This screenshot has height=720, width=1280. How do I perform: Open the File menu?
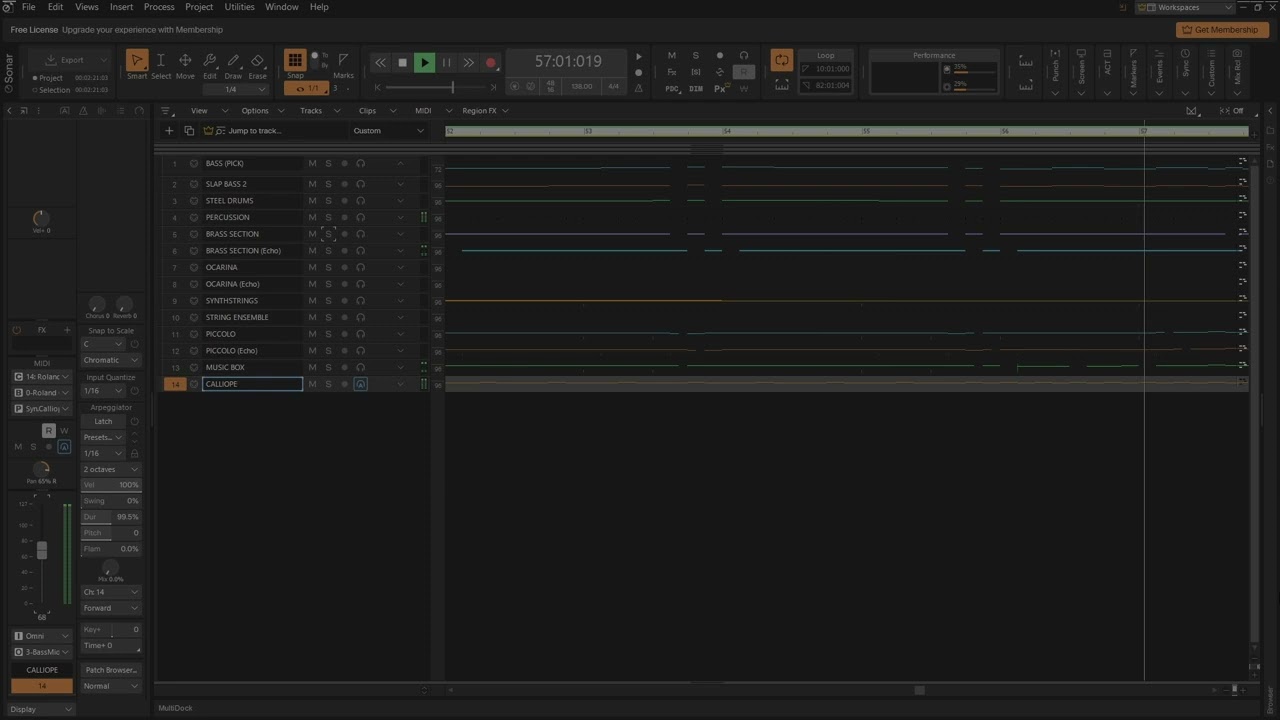click(29, 7)
